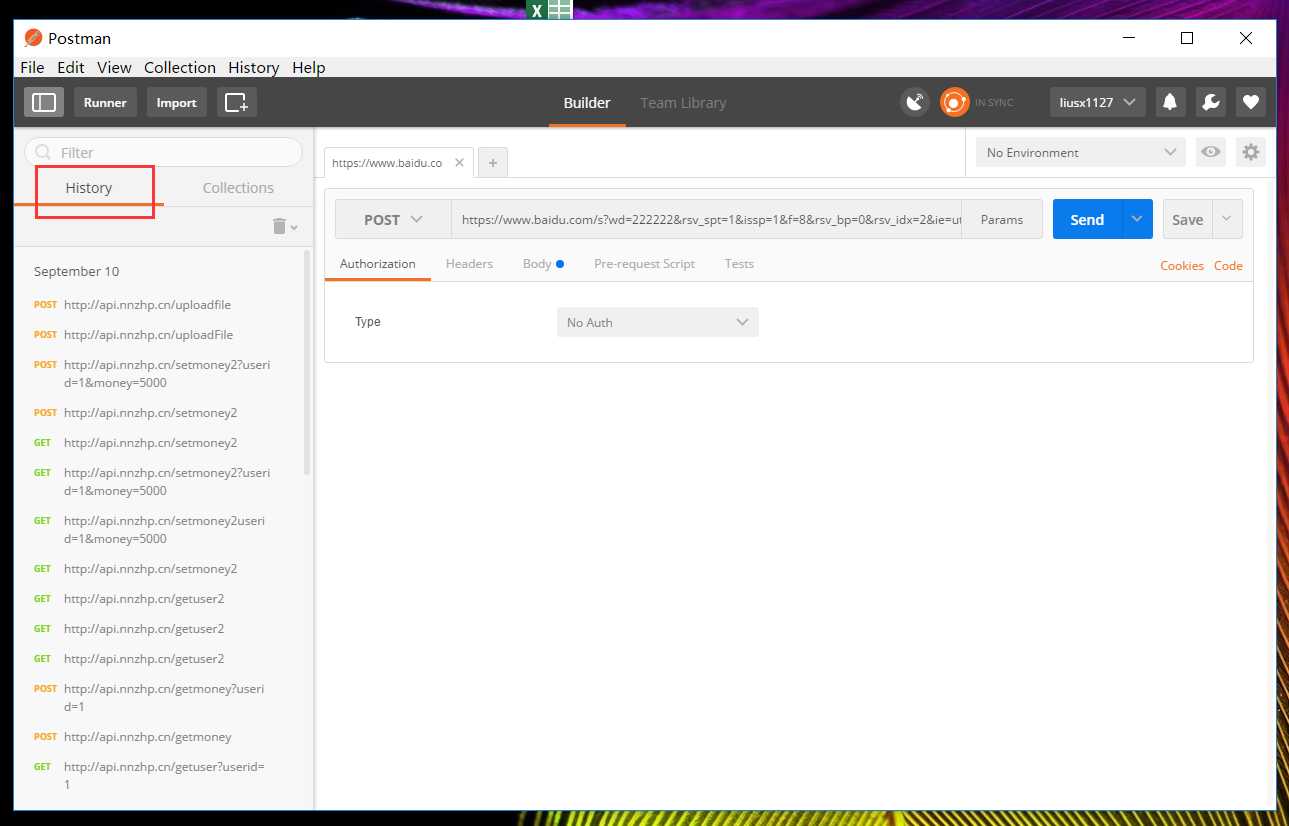Switch to the Builder tab
Screen dimensions: 1289x826
click(x=587, y=102)
